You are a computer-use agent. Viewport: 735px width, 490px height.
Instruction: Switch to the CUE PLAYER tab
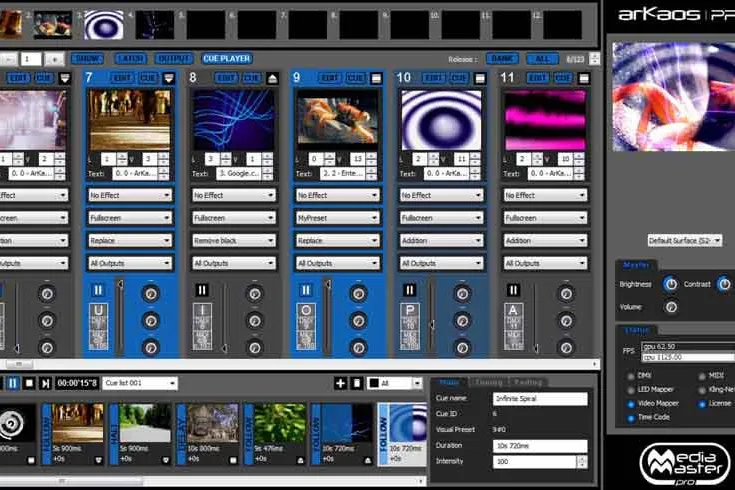[227, 59]
